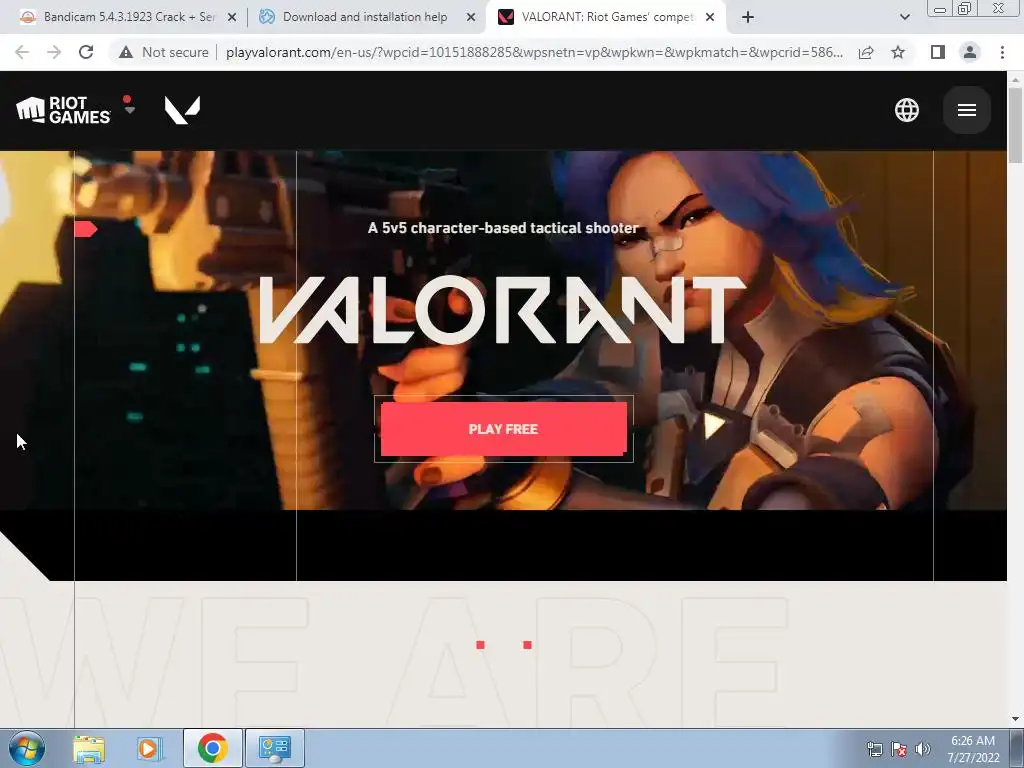The height and width of the screenshot is (768, 1024).
Task: Share this page icon
Action: click(866, 52)
